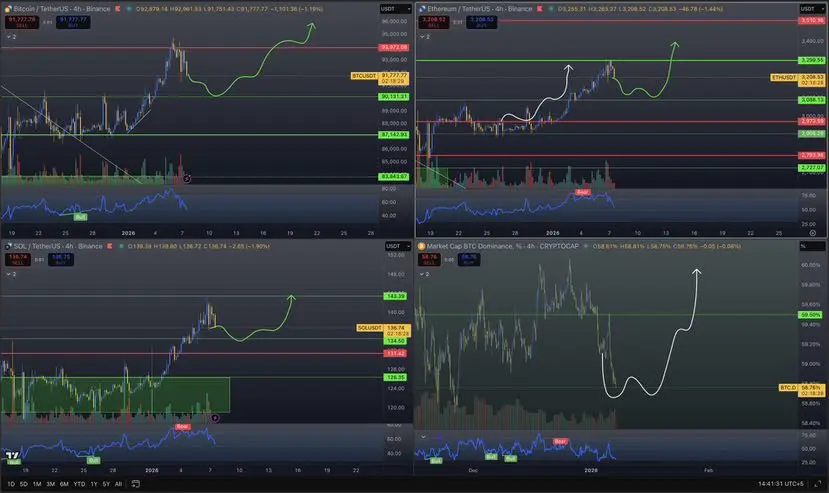Click the BTC Dominance symbol logo icon
This screenshot has width=829, height=493.
(422, 246)
